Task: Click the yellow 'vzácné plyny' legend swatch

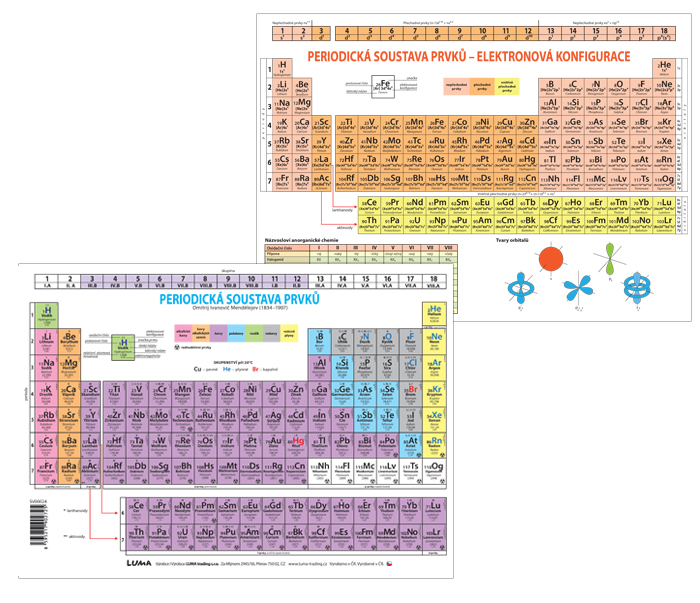Action: point(289,333)
